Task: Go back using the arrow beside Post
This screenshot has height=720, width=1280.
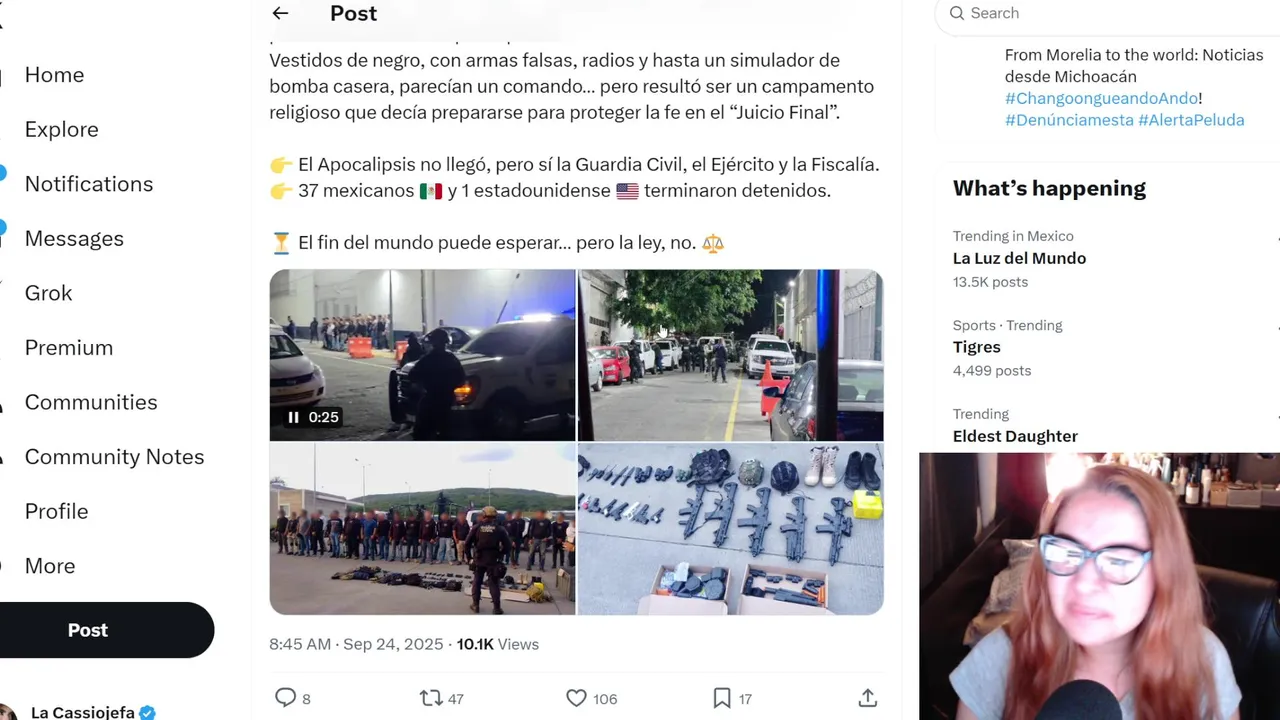Action: click(280, 13)
